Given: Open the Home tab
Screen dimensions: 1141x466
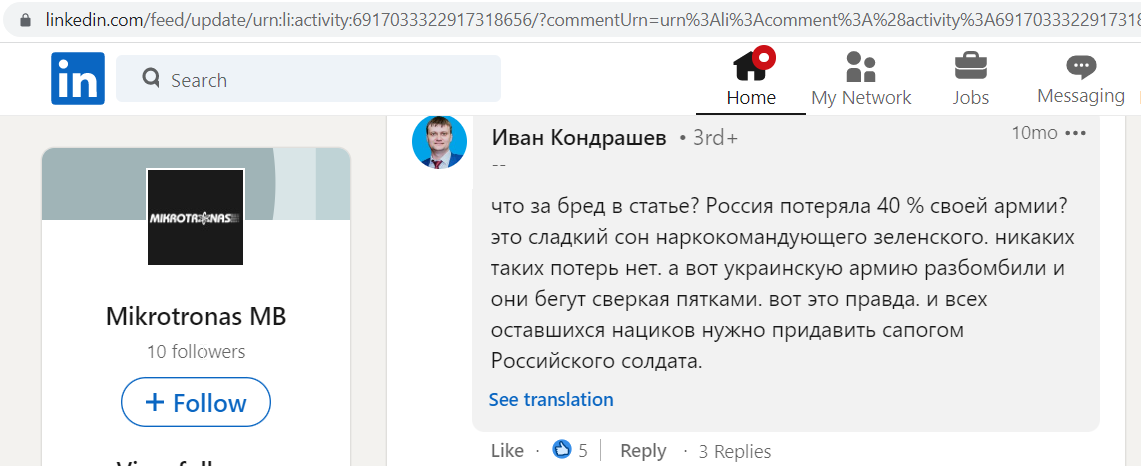Looking at the screenshot, I should [x=751, y=79].
